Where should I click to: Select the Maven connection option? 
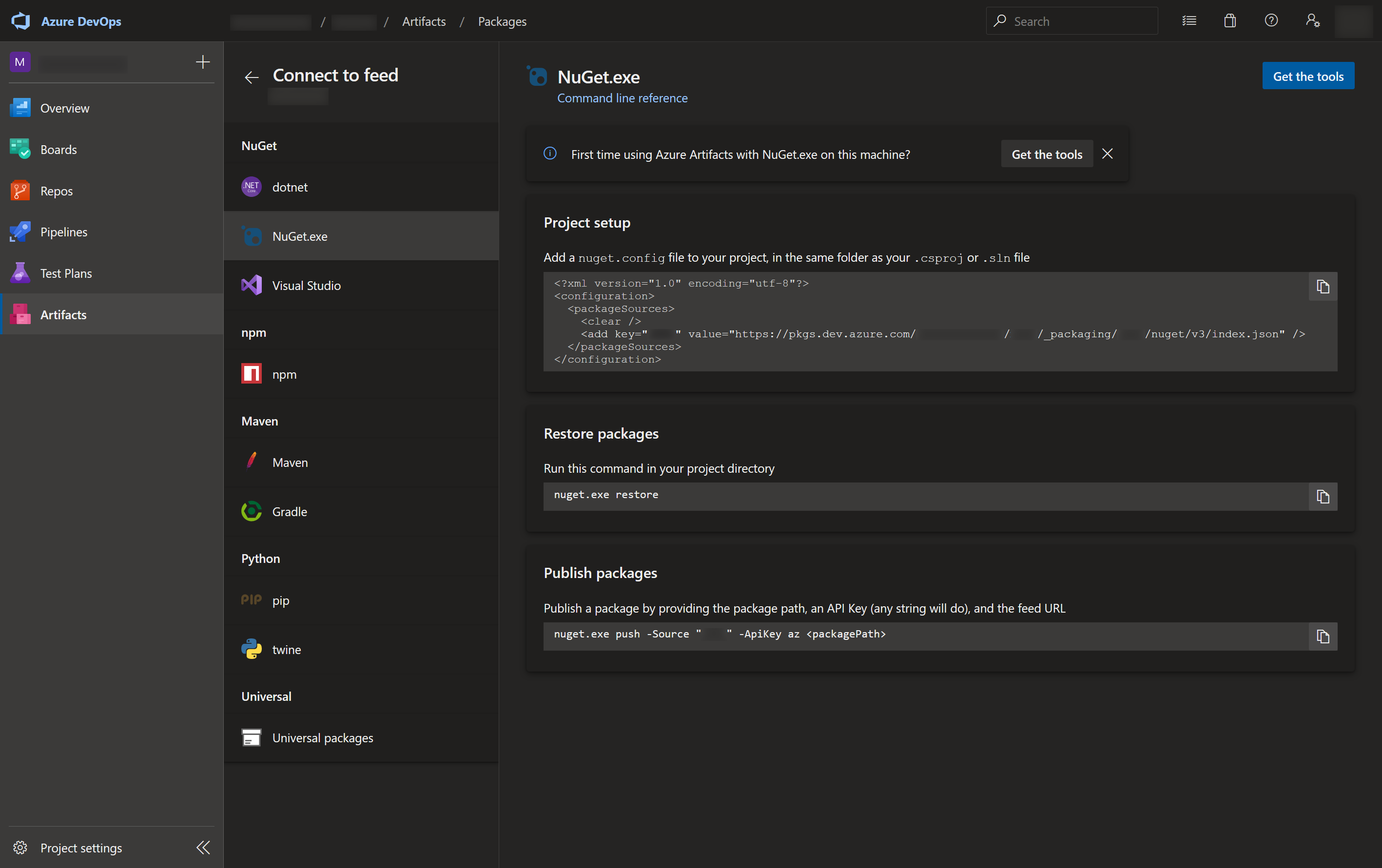361,463
